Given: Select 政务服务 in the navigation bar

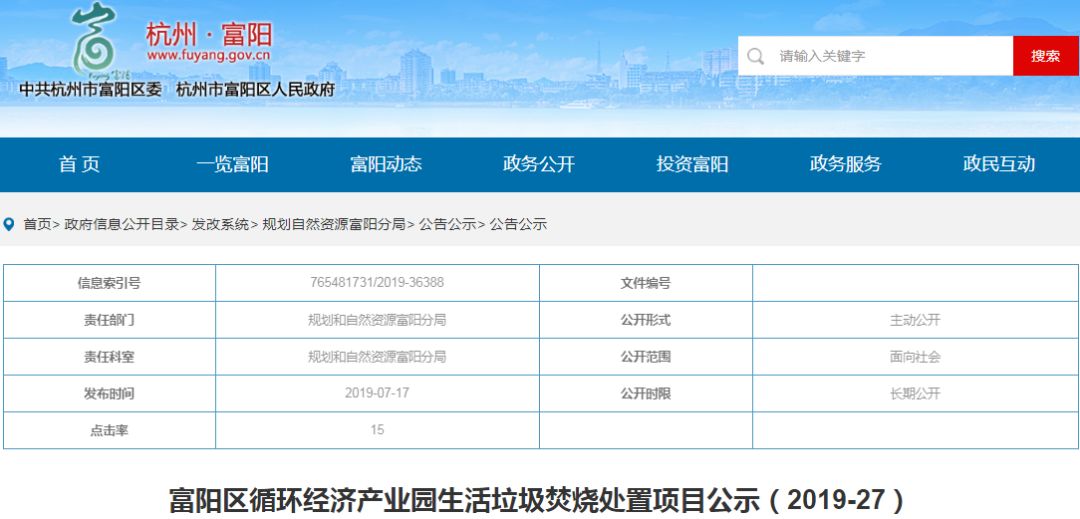Looking at the screenshot, I should pyautogui.click(x=846, y=165).
